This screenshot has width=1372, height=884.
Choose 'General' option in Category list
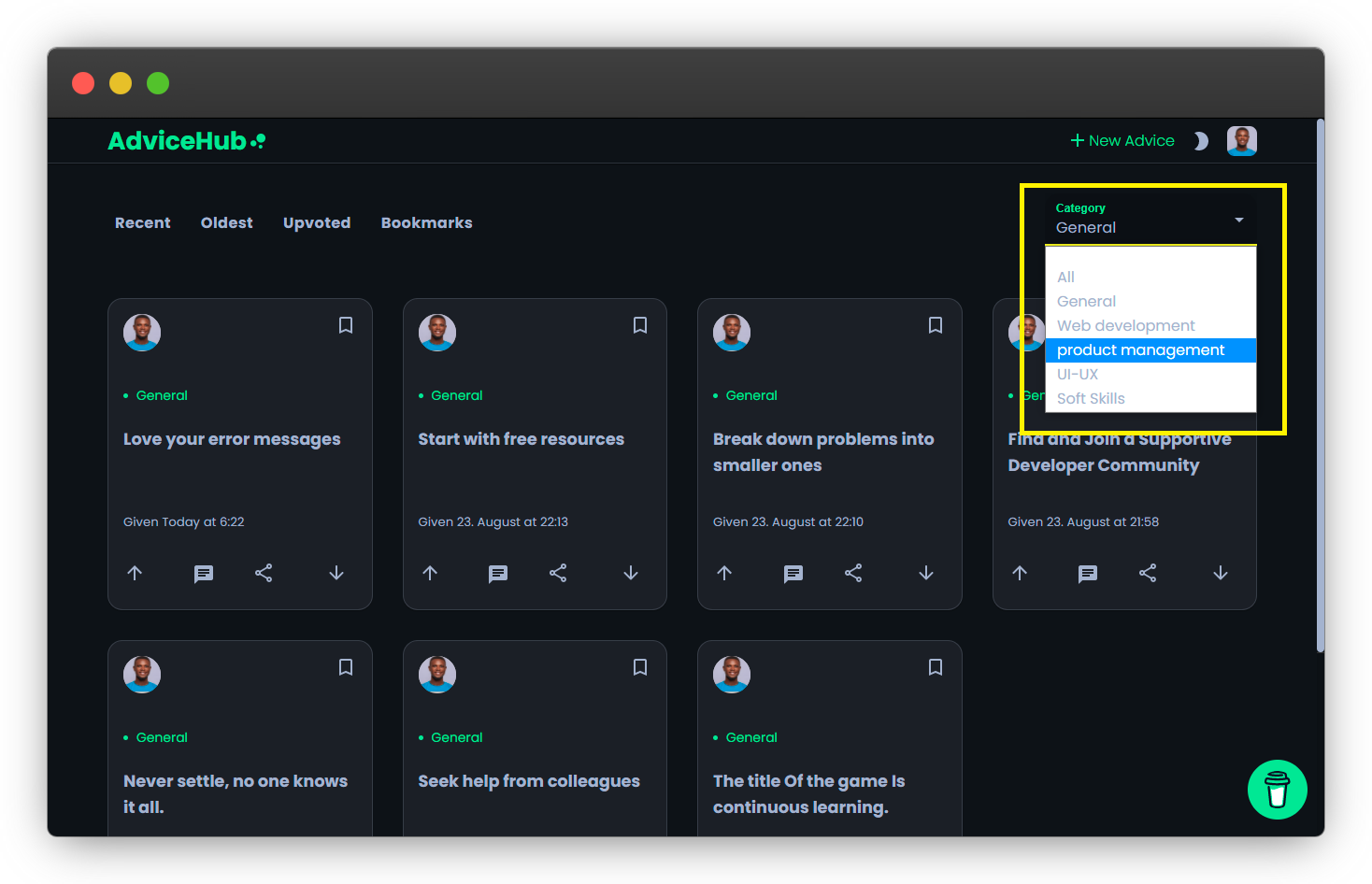coord(1150,301)
